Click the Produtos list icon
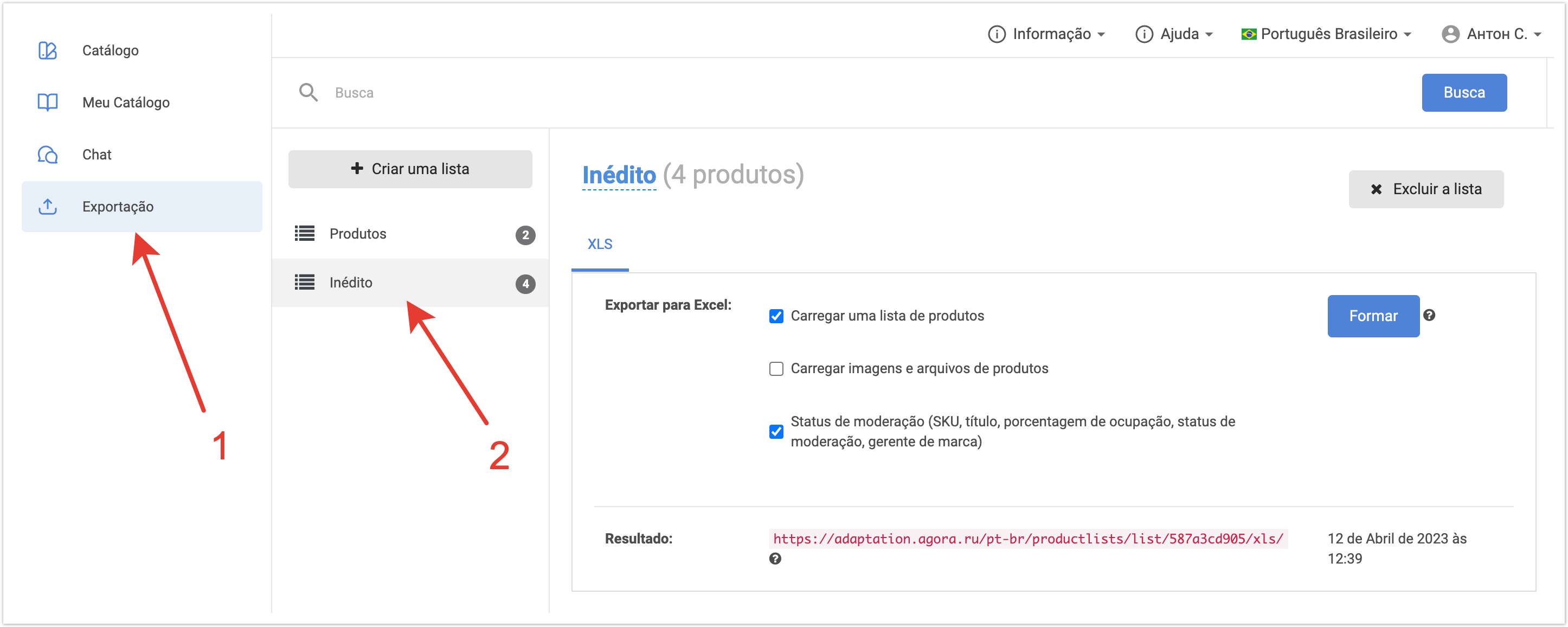This screenshot has height=627, width=1568. [304, 234]
